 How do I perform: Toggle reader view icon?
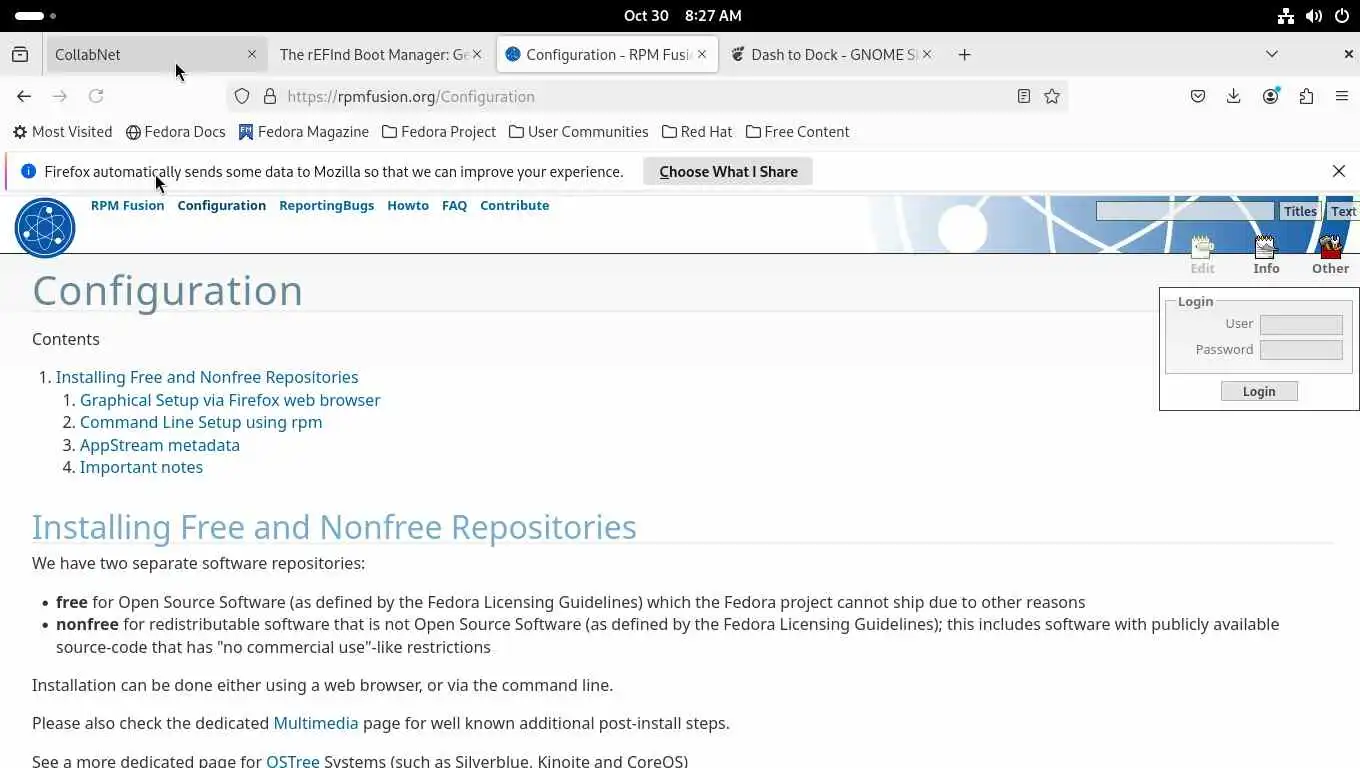pos(1024,97)
